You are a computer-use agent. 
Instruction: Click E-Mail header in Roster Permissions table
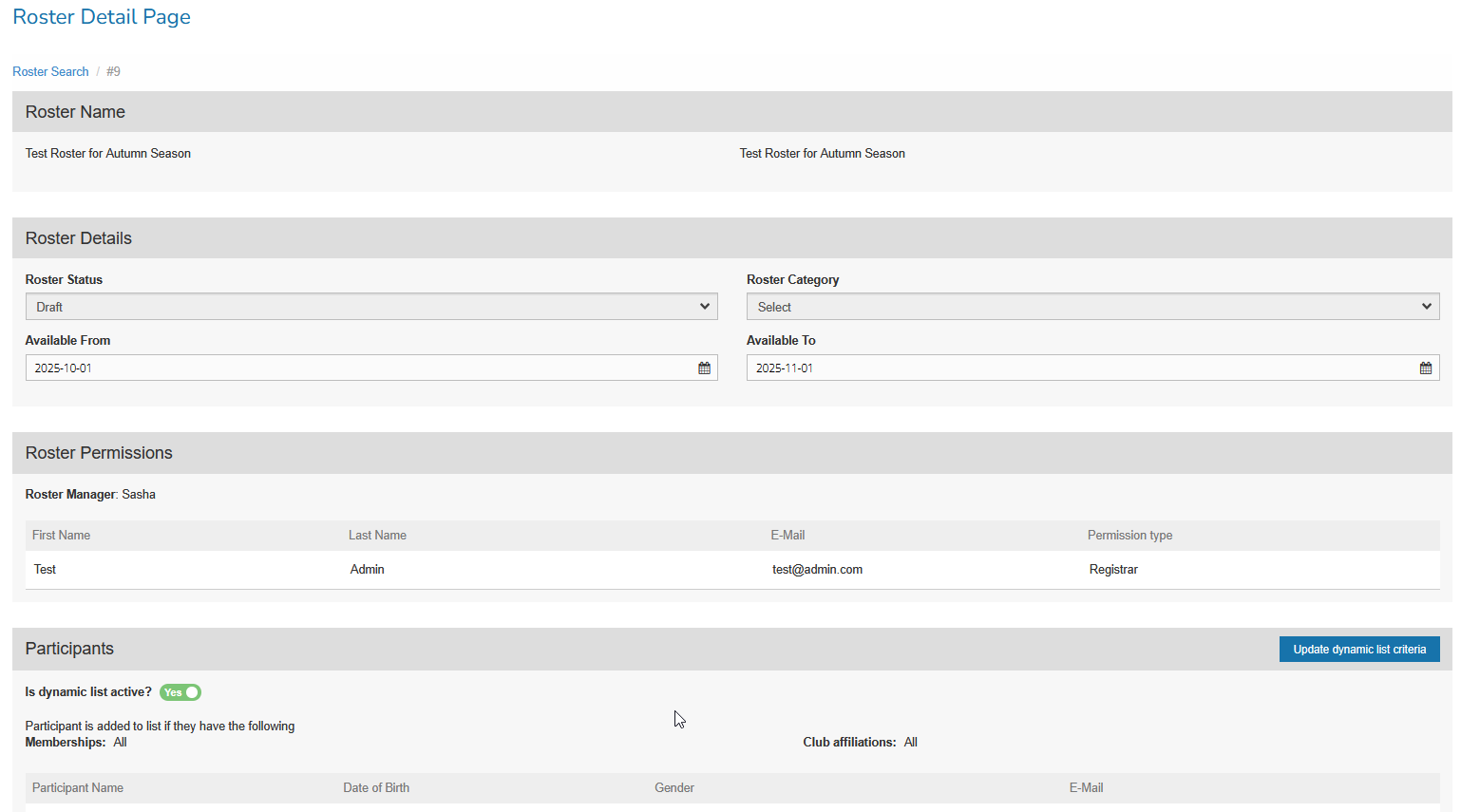[787, 536]
